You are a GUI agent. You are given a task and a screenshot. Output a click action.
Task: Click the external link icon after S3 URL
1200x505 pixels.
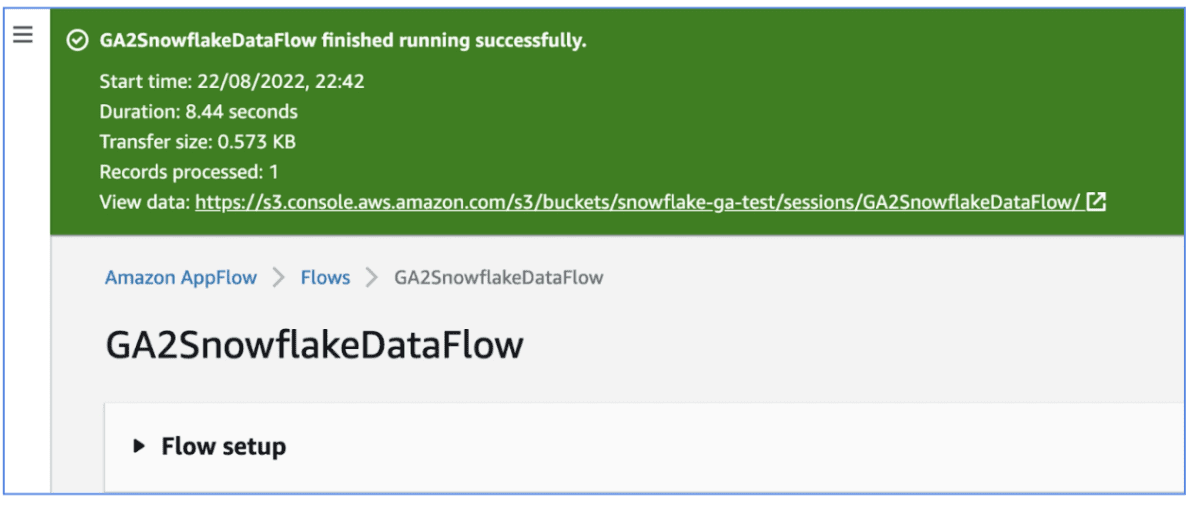click(1096, 202)
